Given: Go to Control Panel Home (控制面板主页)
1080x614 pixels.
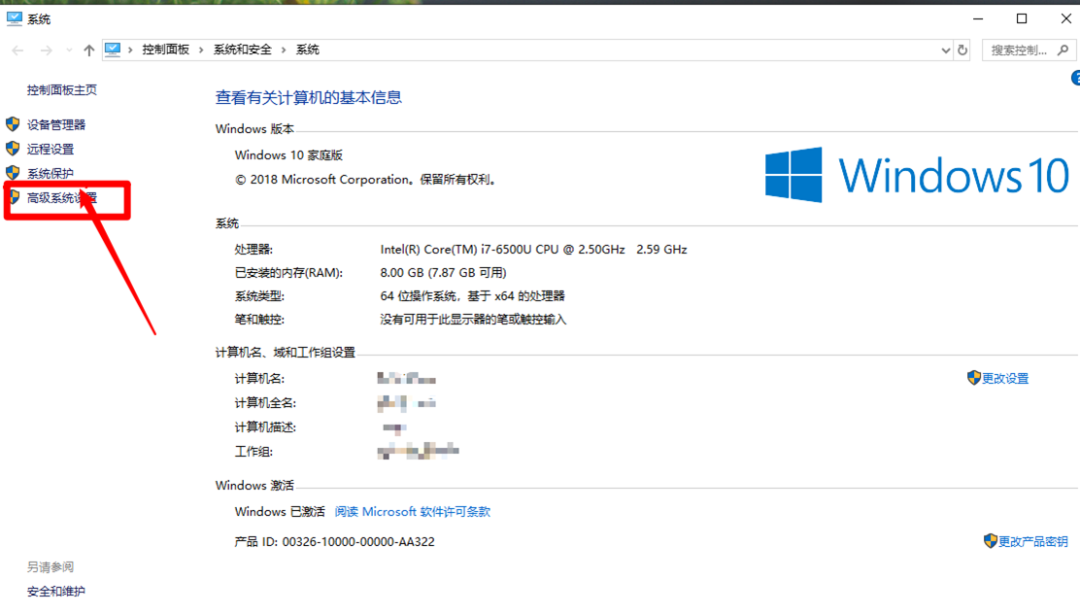Looking at the screenshot, I should (62, 90).
